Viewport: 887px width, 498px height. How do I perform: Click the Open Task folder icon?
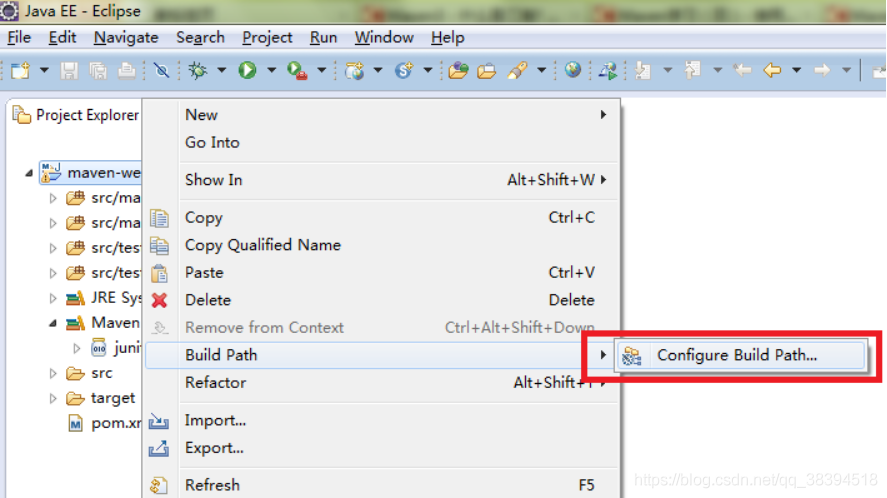(486, 71)
